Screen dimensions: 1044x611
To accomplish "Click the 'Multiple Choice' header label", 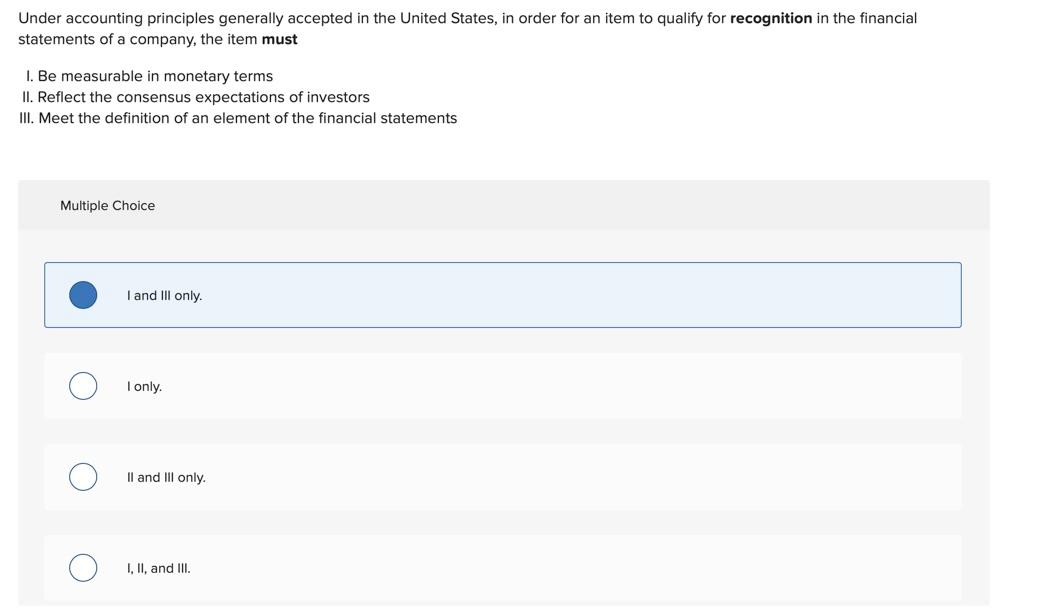I will pos(107,205).
